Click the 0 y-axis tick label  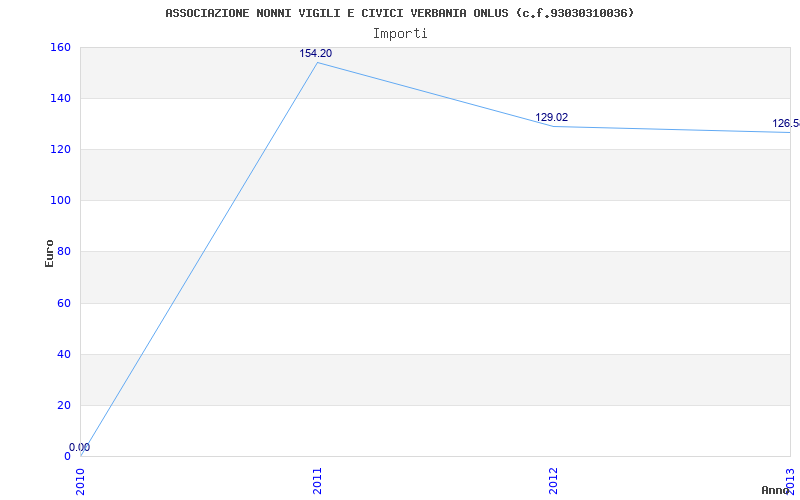[x=67, y=457]
